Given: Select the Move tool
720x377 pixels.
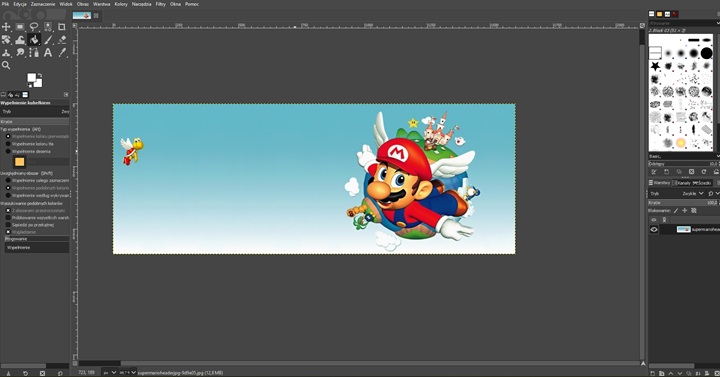Looking at the screenshot, I should pos(6,27).
